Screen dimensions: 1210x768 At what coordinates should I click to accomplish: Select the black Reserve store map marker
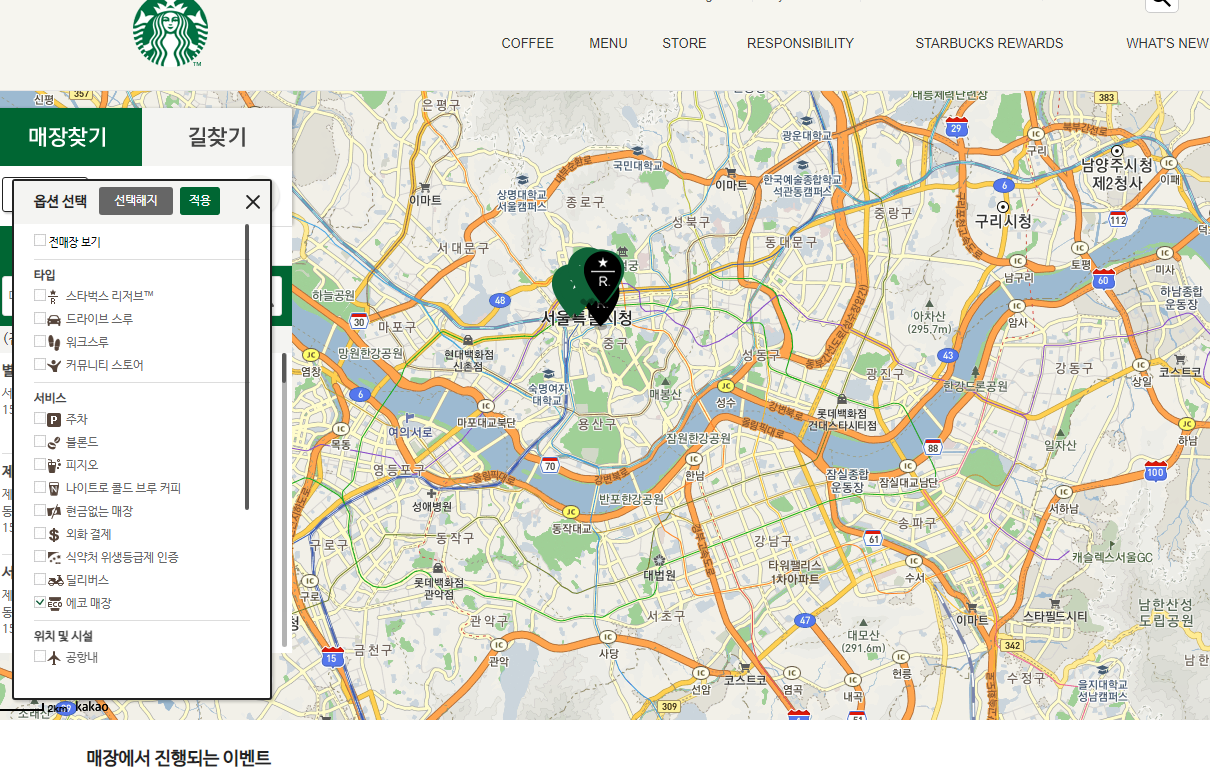[603, 278]
